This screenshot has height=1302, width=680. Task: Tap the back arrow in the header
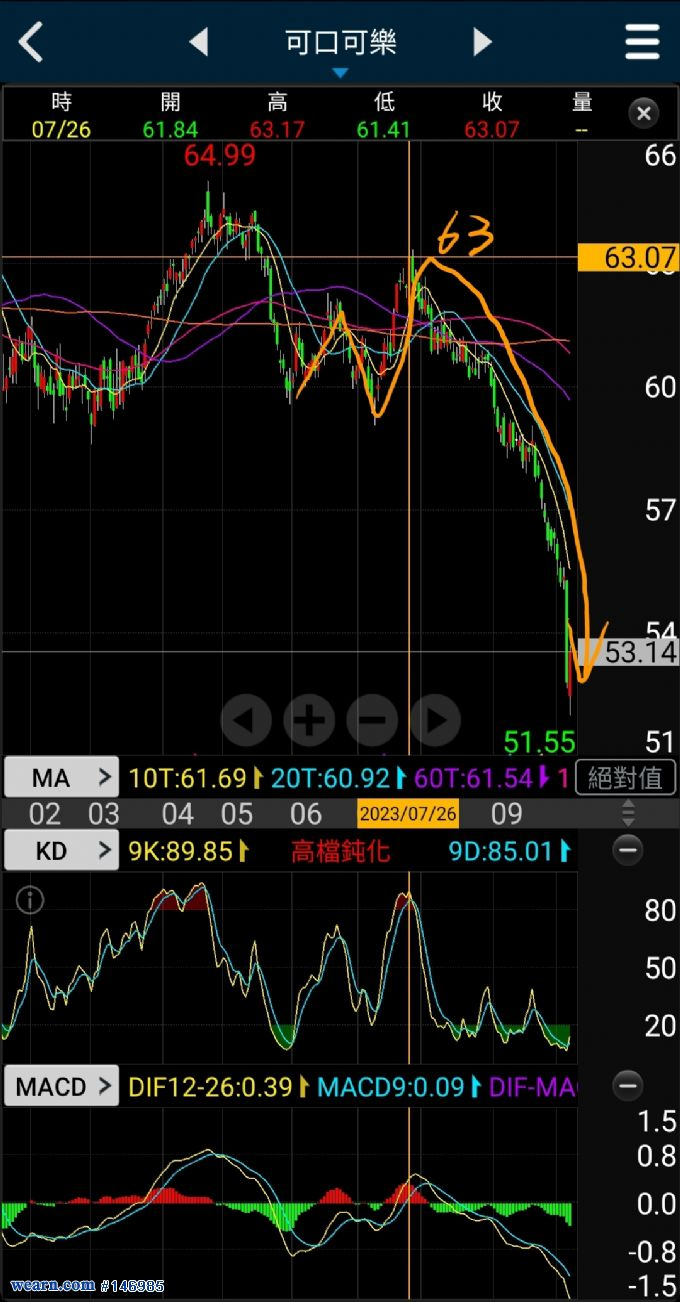31,42
